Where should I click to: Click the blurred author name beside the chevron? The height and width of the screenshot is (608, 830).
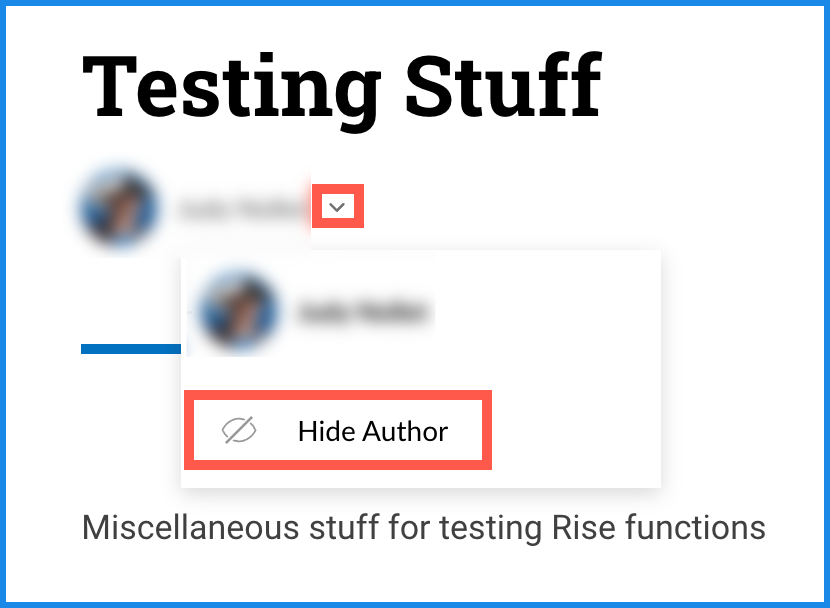[239, 210]
